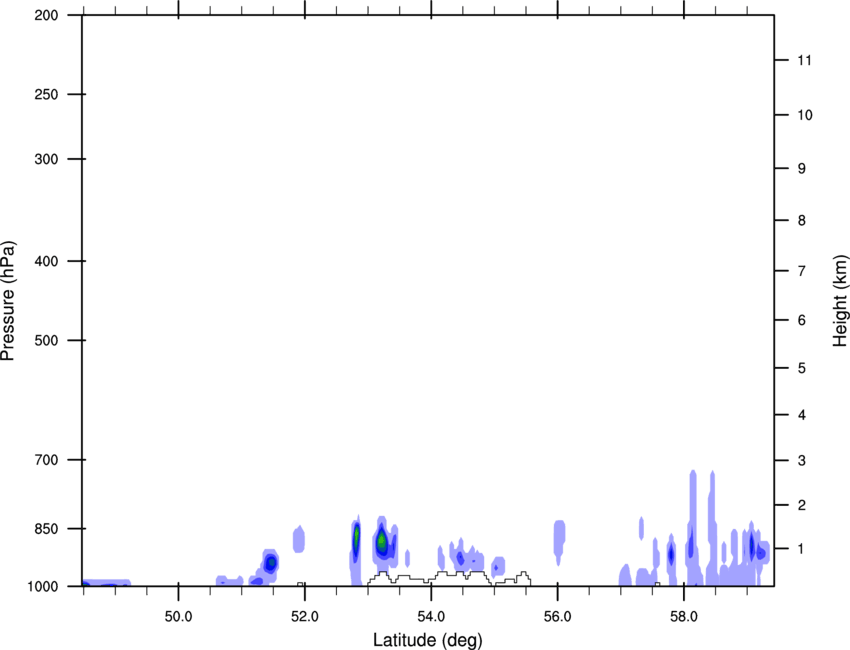The image size is (850, 650).
Task: Select the 400 pressure tick label
Action: click(x=46, y=261)
